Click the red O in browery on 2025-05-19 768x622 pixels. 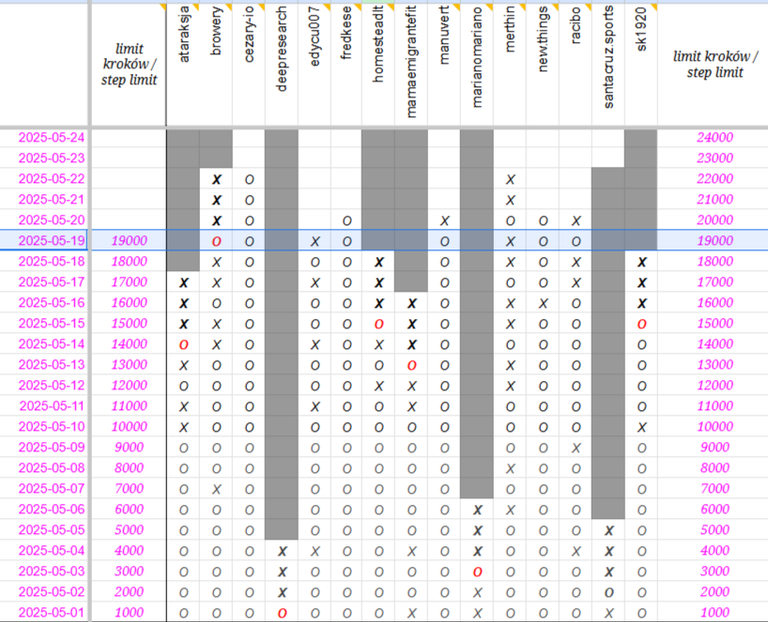click(216, 241)
